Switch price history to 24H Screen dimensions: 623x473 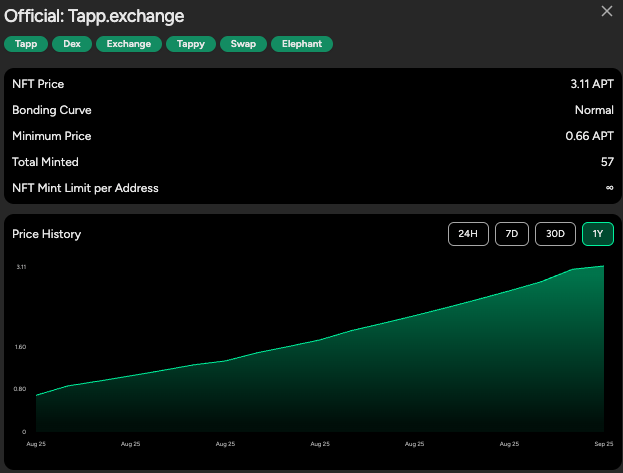pos(468,234)
